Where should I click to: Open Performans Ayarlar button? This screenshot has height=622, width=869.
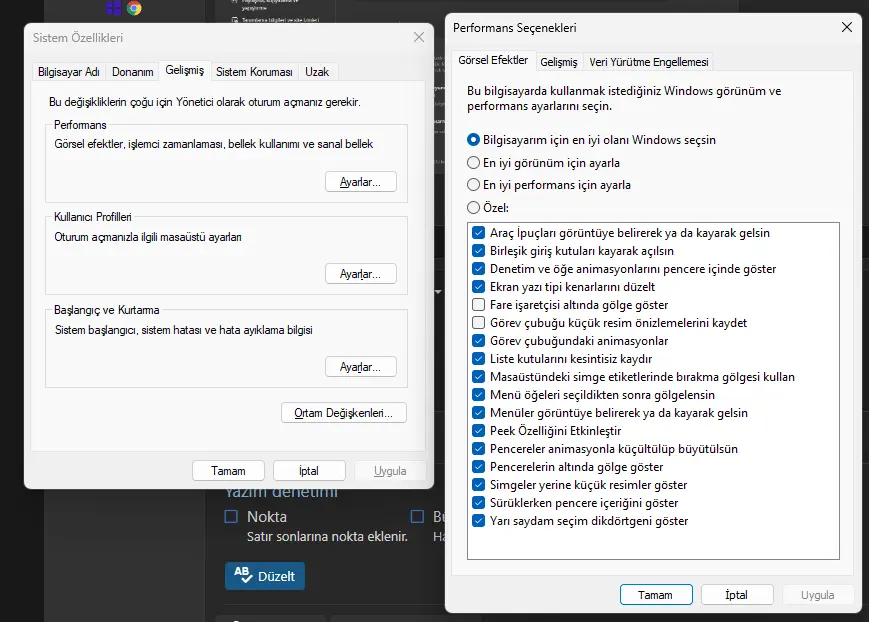(361, 182)
